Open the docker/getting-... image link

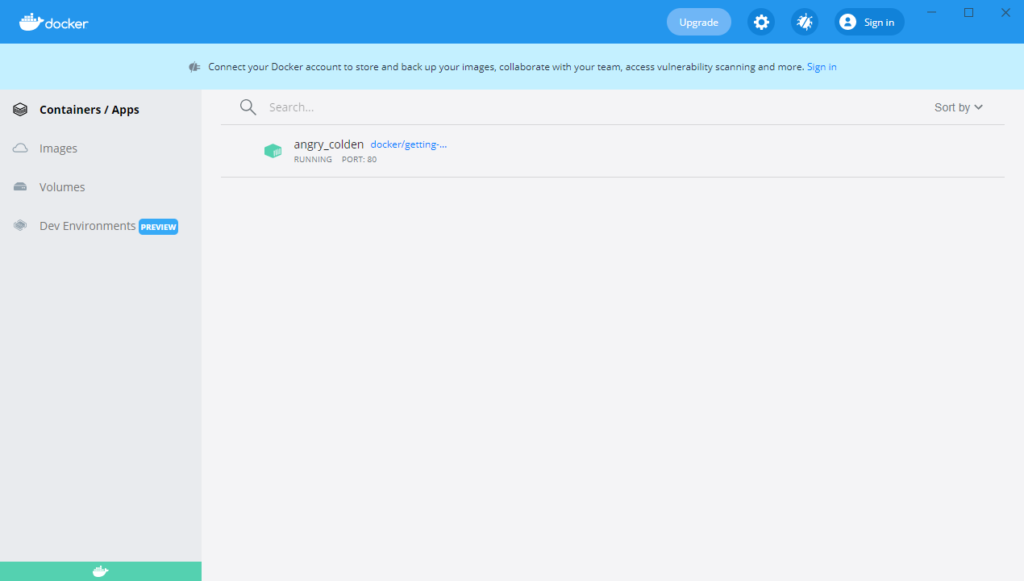click(409, 144)
